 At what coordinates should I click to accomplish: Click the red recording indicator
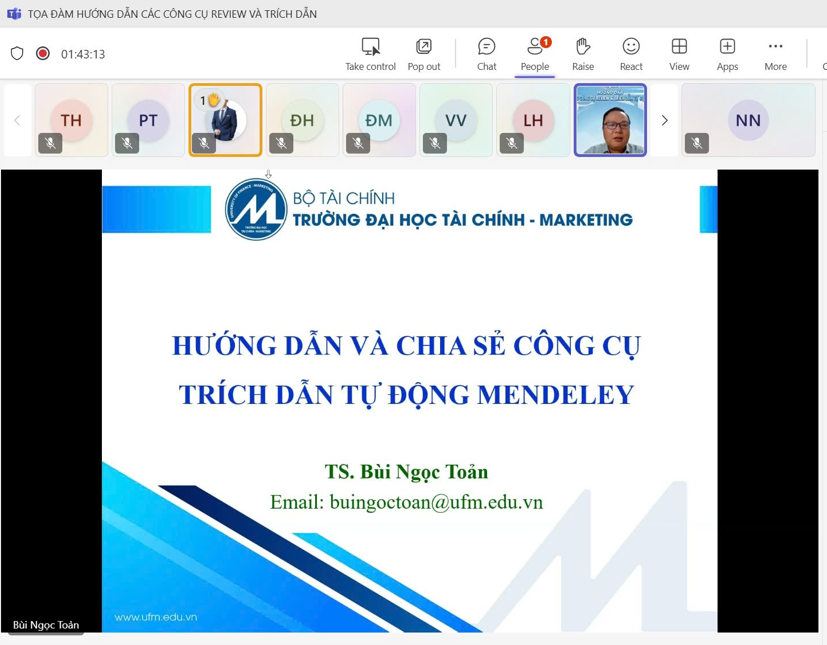tap(43, 54)
